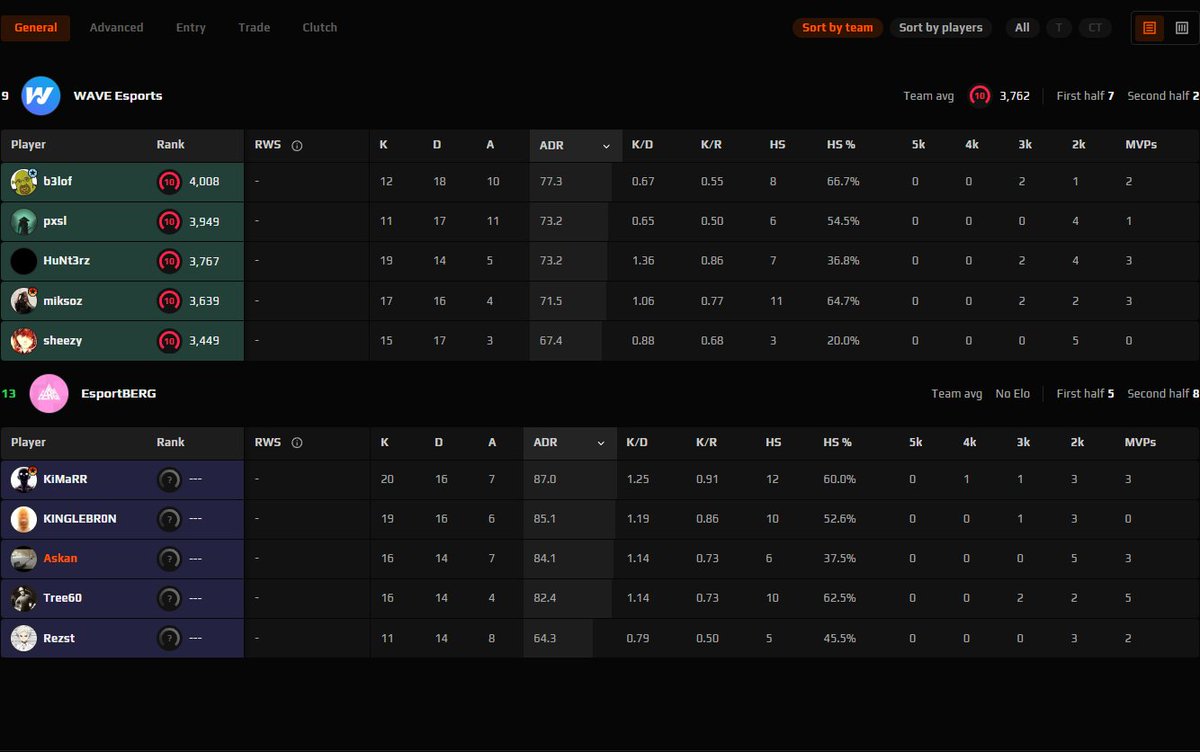Click Askan's unknown rank badge
This screenshot has height=752, width=1200.
coord(169,559)
